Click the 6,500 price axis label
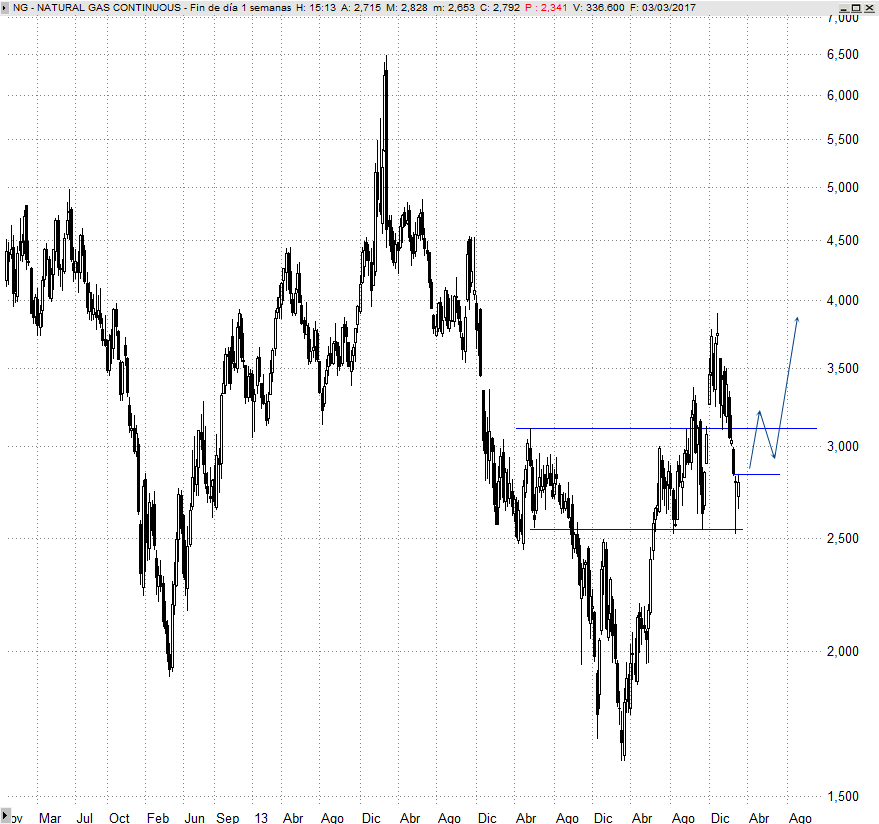Image resolution: width=879 pixels, height=824 pixels. pyautogui.click(x=843, y=54)
